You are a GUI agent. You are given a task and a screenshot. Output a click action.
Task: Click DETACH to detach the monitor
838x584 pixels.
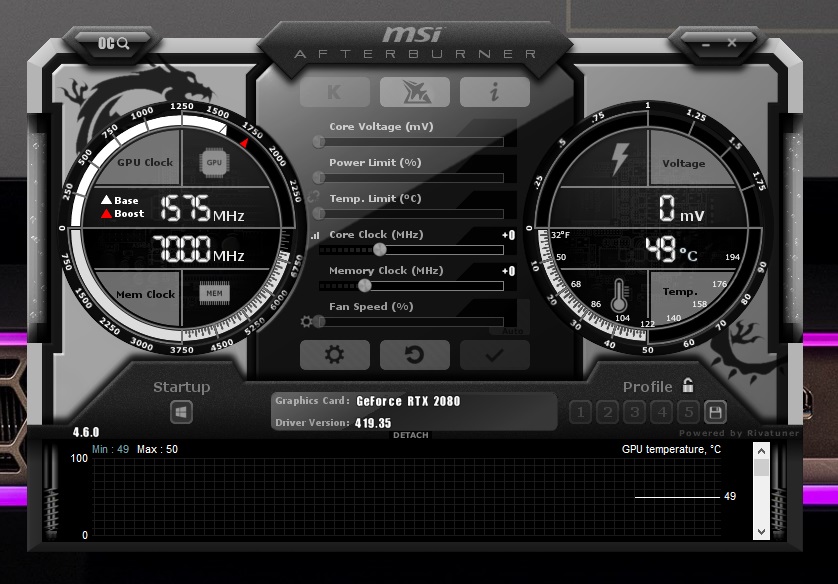tap(410, 435)
